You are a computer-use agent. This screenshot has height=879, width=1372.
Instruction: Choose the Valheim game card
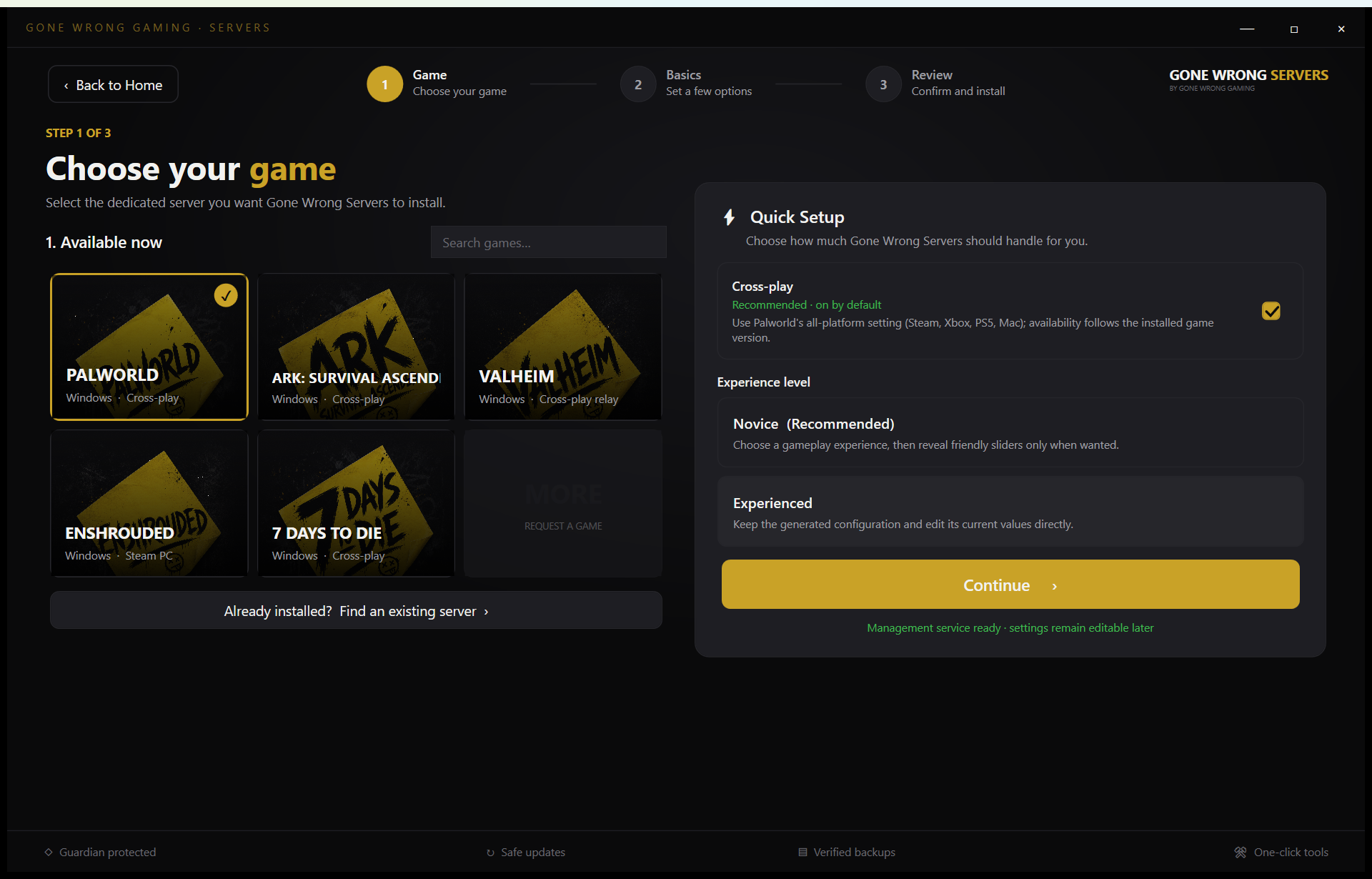click(563, 347)
